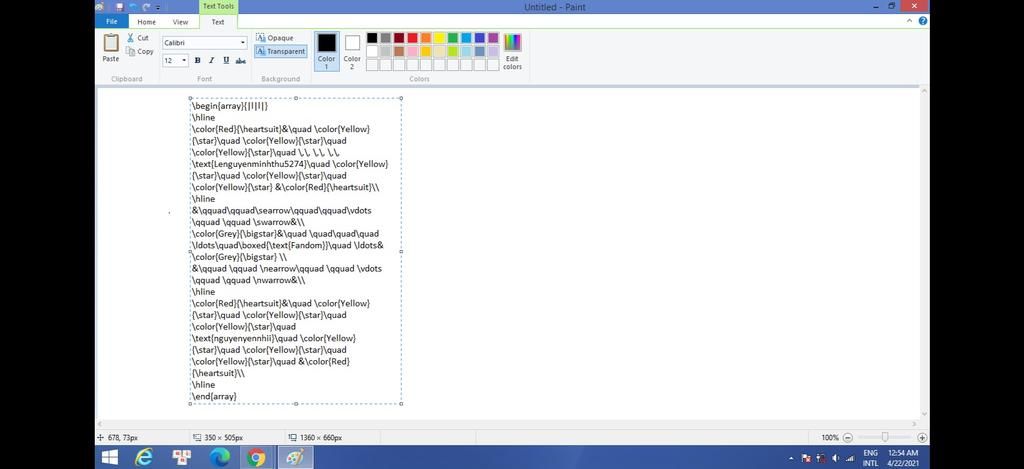This screenshot has height=469, width=1024.
Task: Pick the green color swatch
Action: tap(453, 38)
